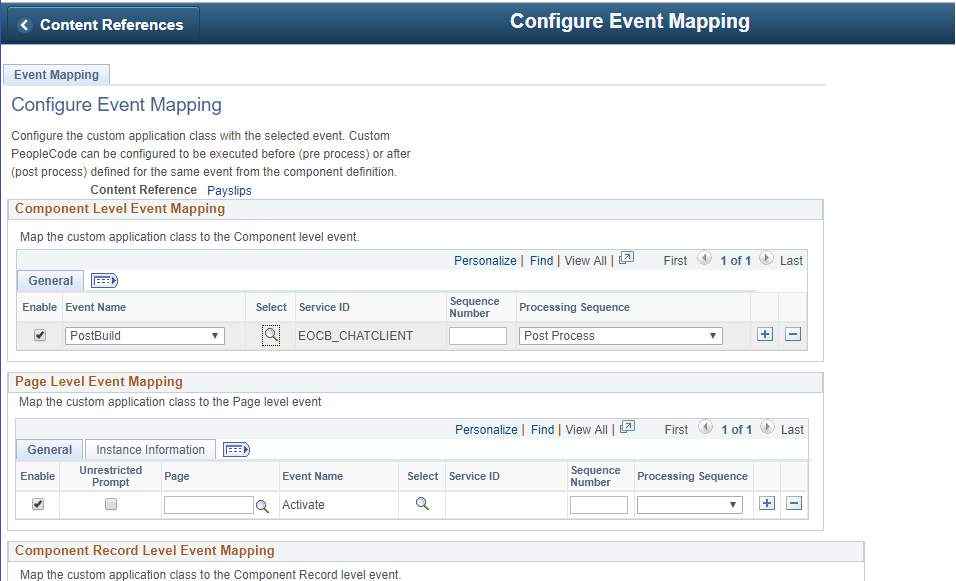
Task: Click Component Record Level Event Mapping heading
Action: (x=144, y=551)
